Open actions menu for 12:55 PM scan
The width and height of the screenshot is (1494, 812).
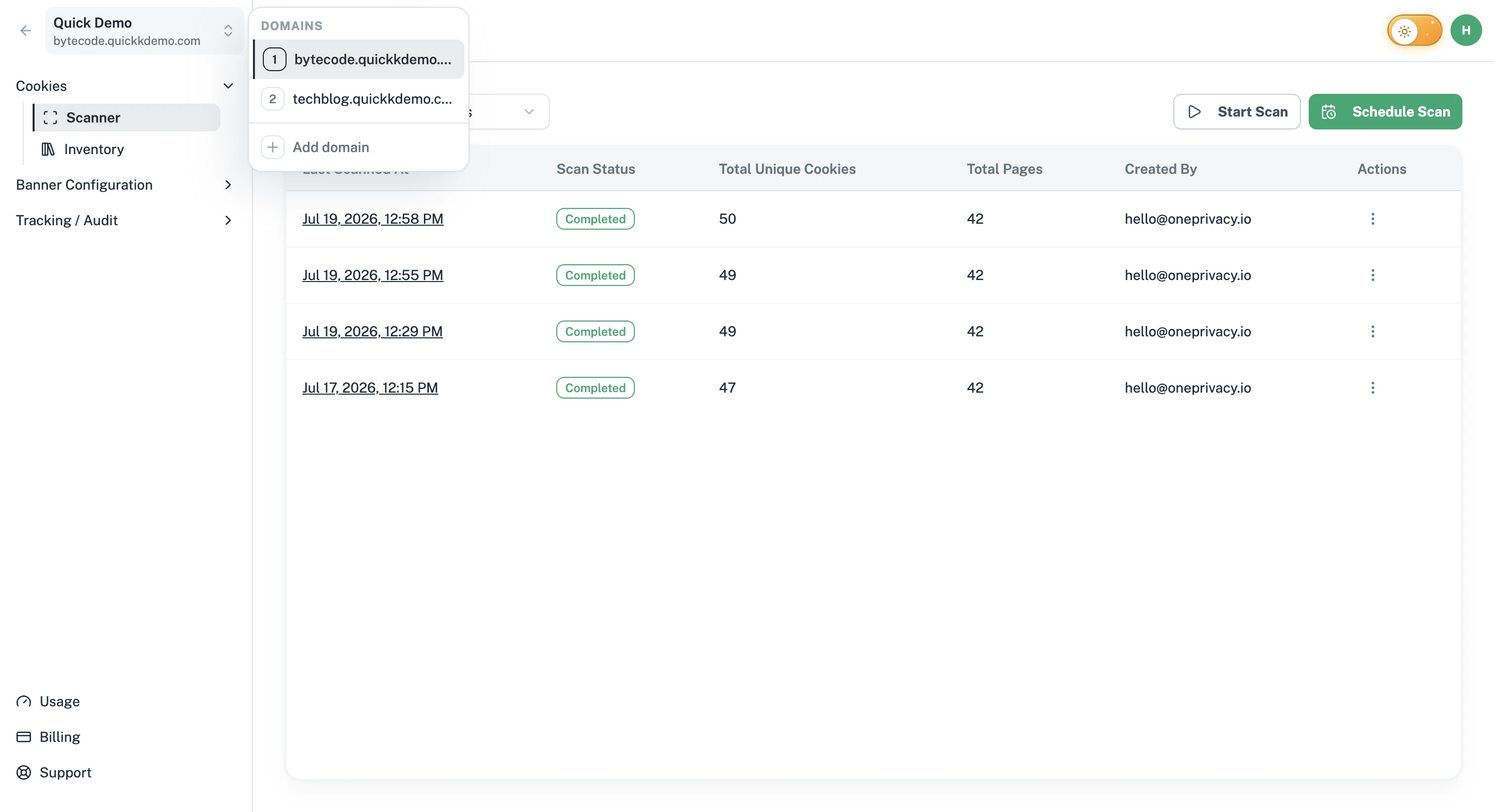(x=1373, y=276)
